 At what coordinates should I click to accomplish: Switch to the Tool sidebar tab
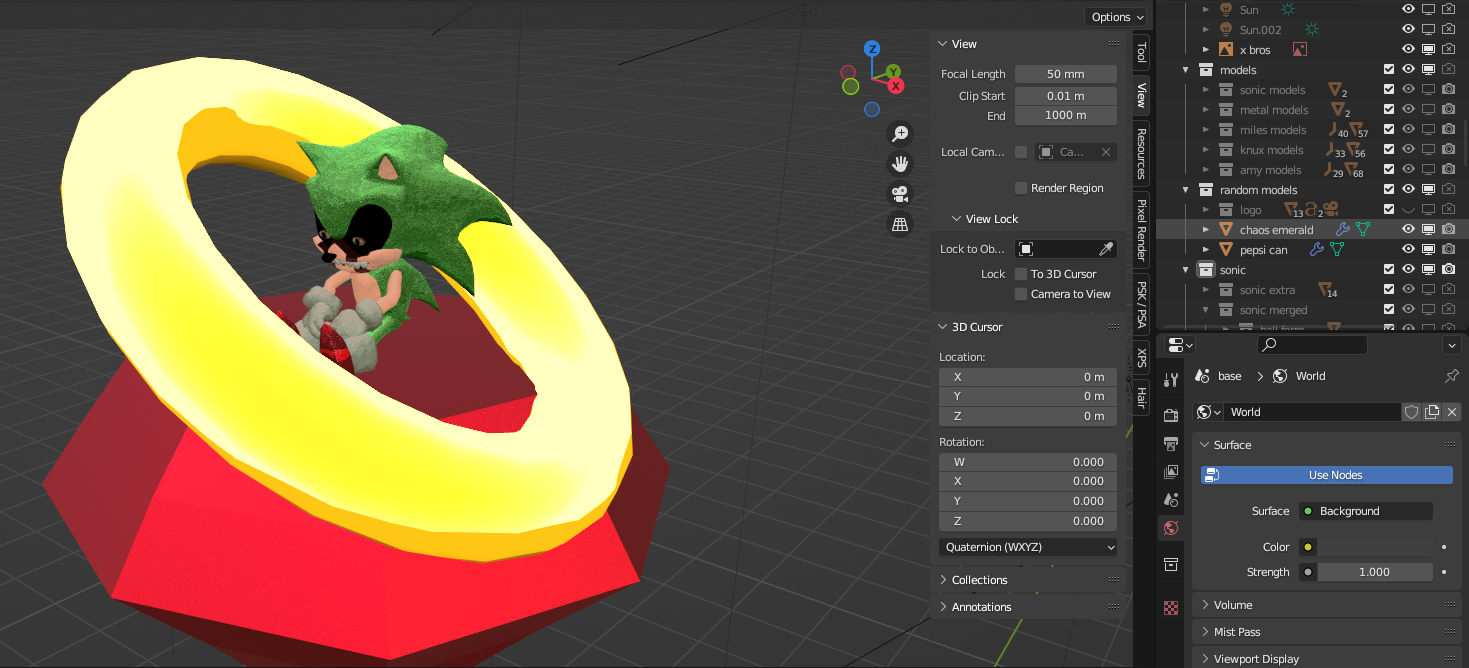(1141, 53)
